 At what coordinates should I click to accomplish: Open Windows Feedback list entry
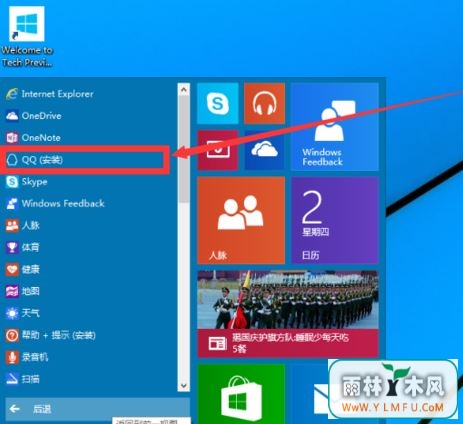point(55,203)
